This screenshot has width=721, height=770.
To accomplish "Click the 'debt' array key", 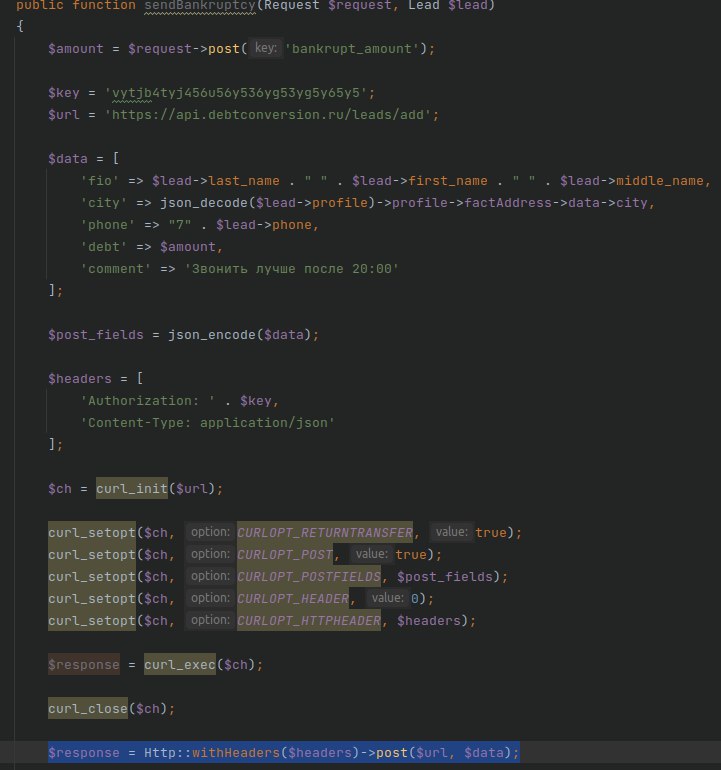I will [x=104, y=247].
